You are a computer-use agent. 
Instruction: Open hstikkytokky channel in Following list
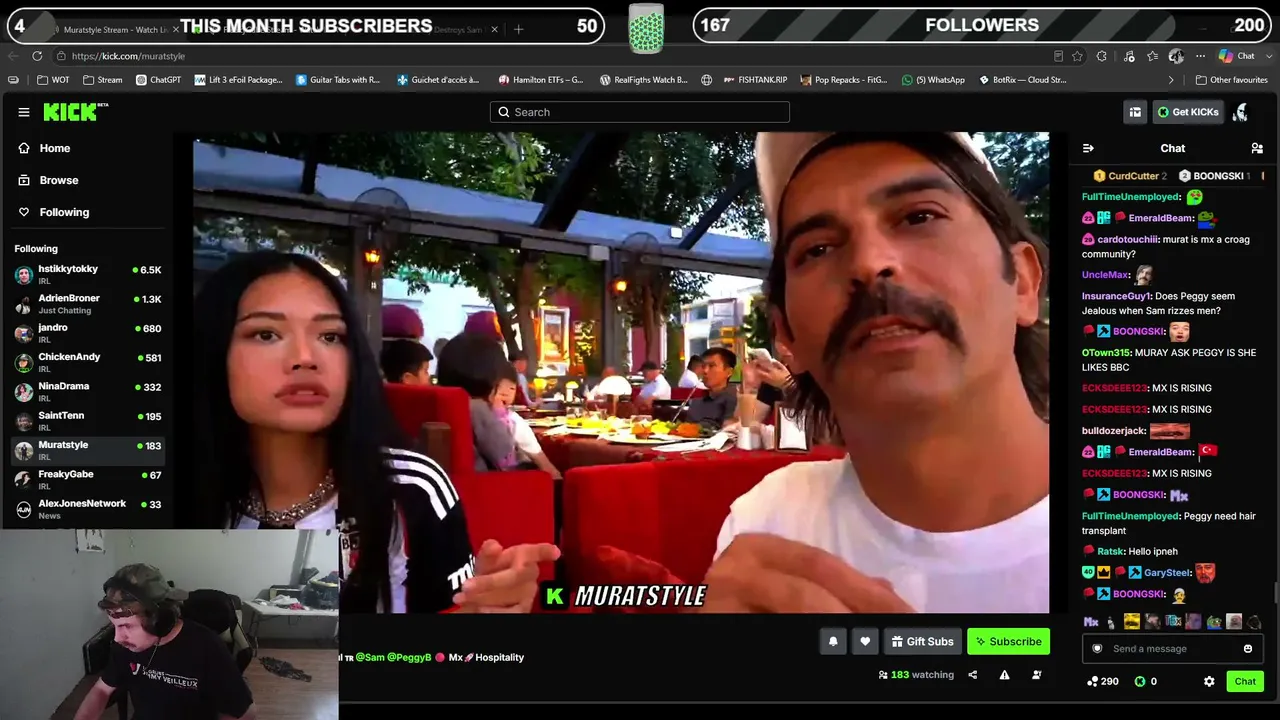(88, 275)
